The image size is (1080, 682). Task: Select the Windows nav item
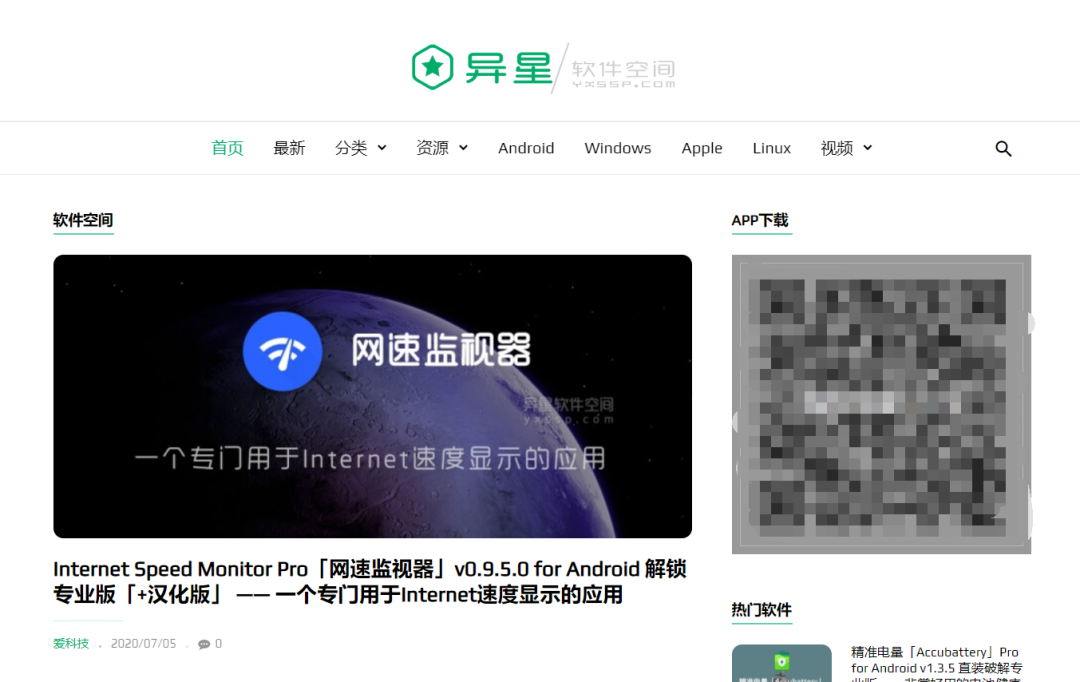(x=618, y=148)
